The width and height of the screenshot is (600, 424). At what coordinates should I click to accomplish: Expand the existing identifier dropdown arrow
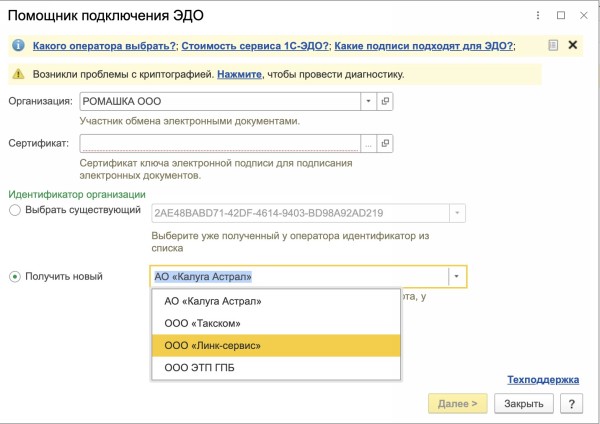[x=457, y=212]
